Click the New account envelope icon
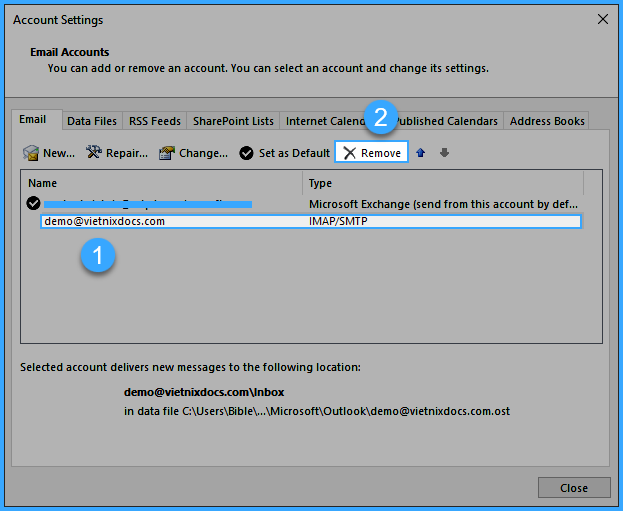The image size is (623, 511). tap(31, 153)
